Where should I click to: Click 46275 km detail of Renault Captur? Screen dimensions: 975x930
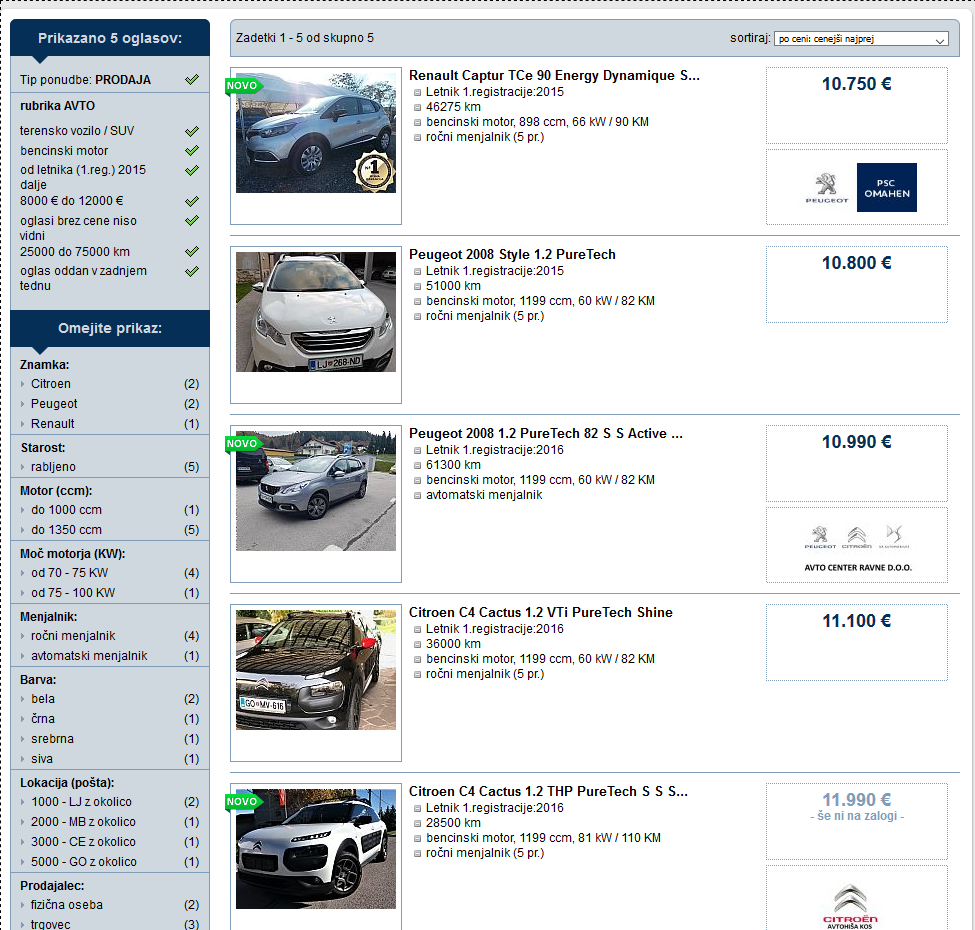[453, 107]
